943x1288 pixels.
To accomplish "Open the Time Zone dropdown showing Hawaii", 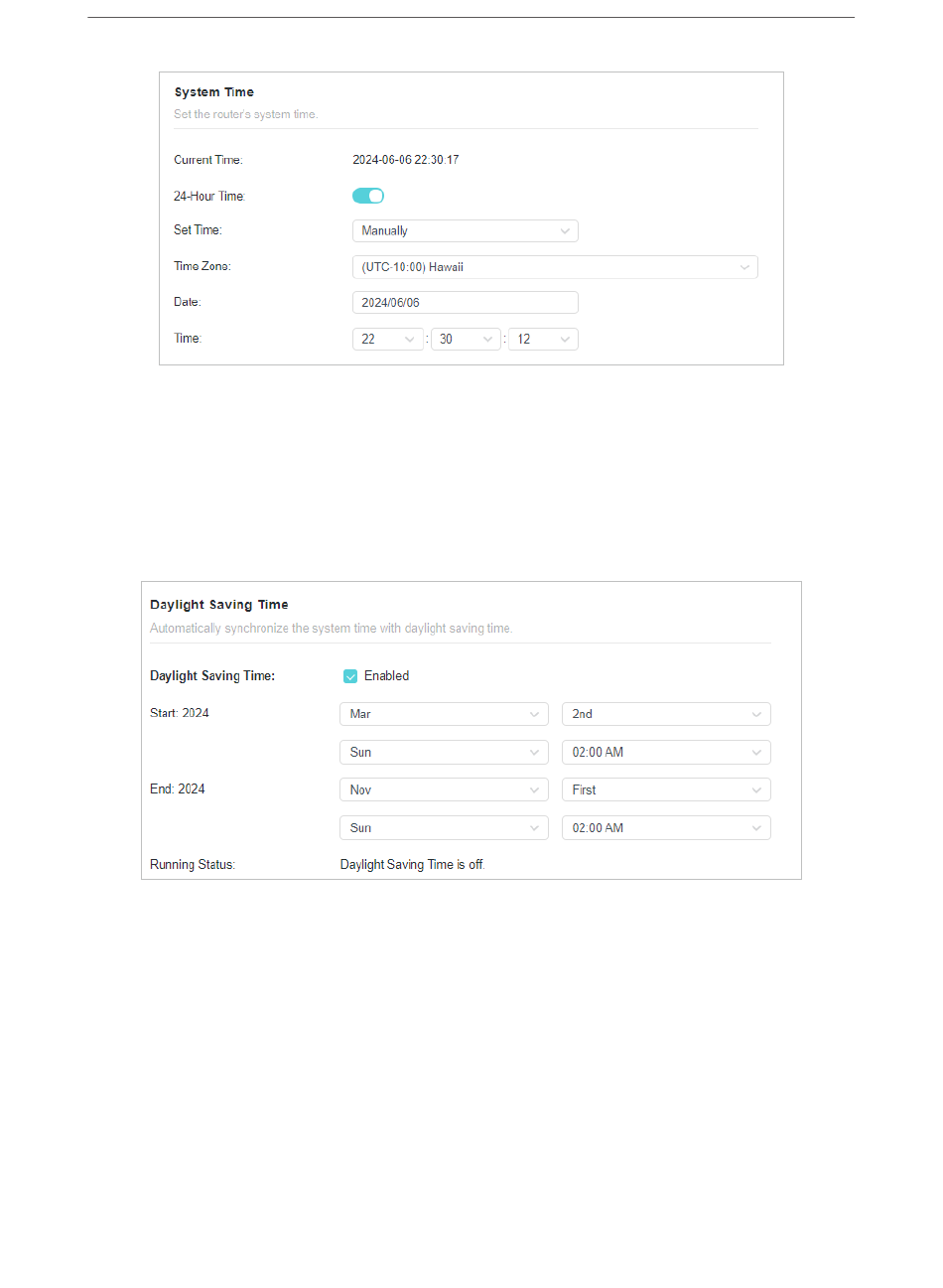I will (x=555, y=267).
